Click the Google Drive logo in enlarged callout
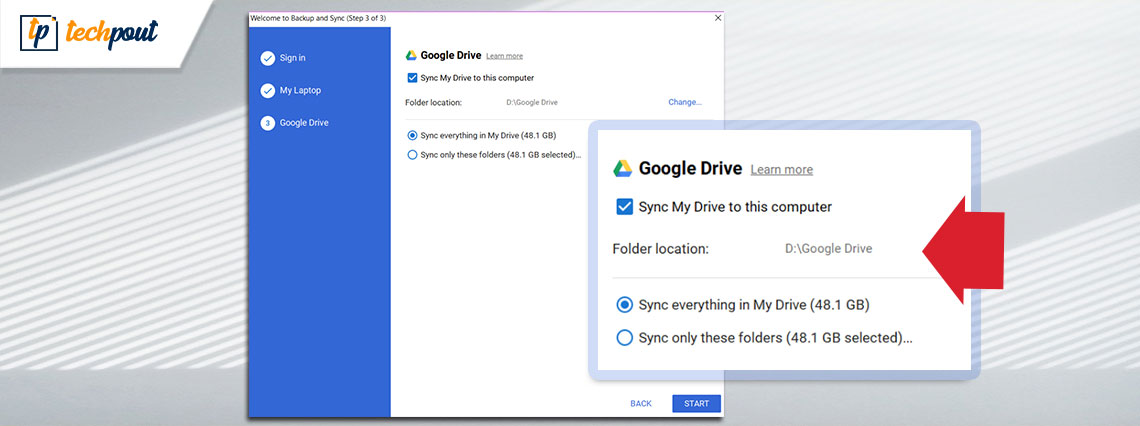This screenshot has width=1140, height=426. [x=622, y=169]
